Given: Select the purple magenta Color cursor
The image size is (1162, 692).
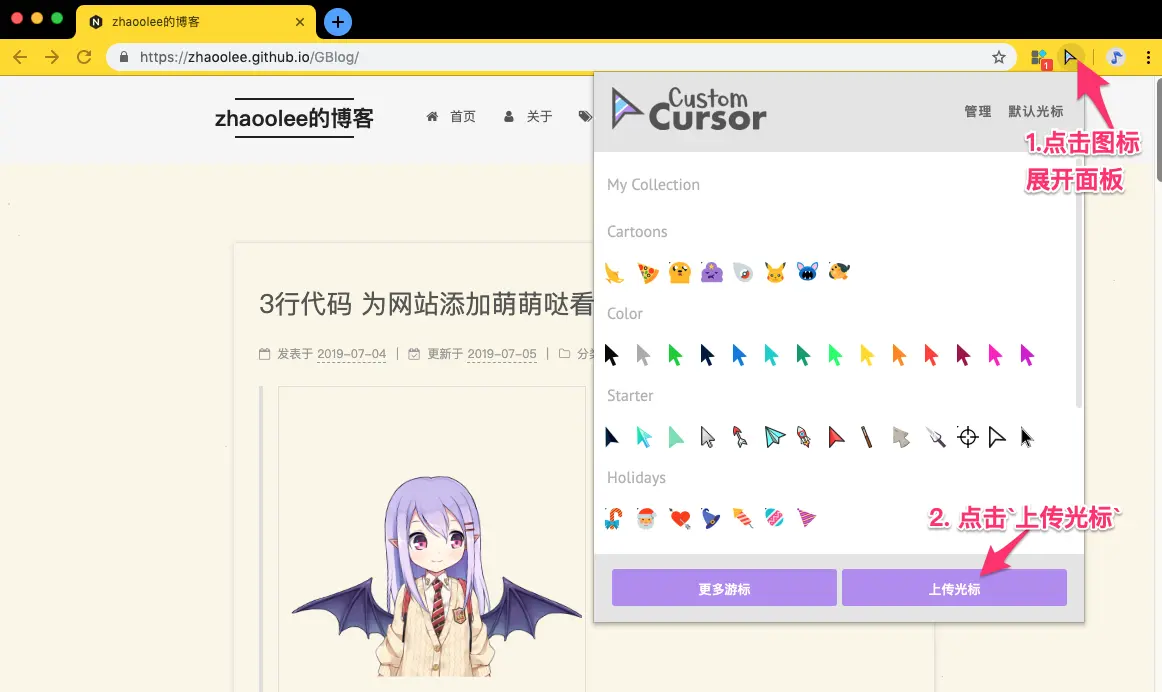Looking at the screenshot, I should (x=1026, y=355).
